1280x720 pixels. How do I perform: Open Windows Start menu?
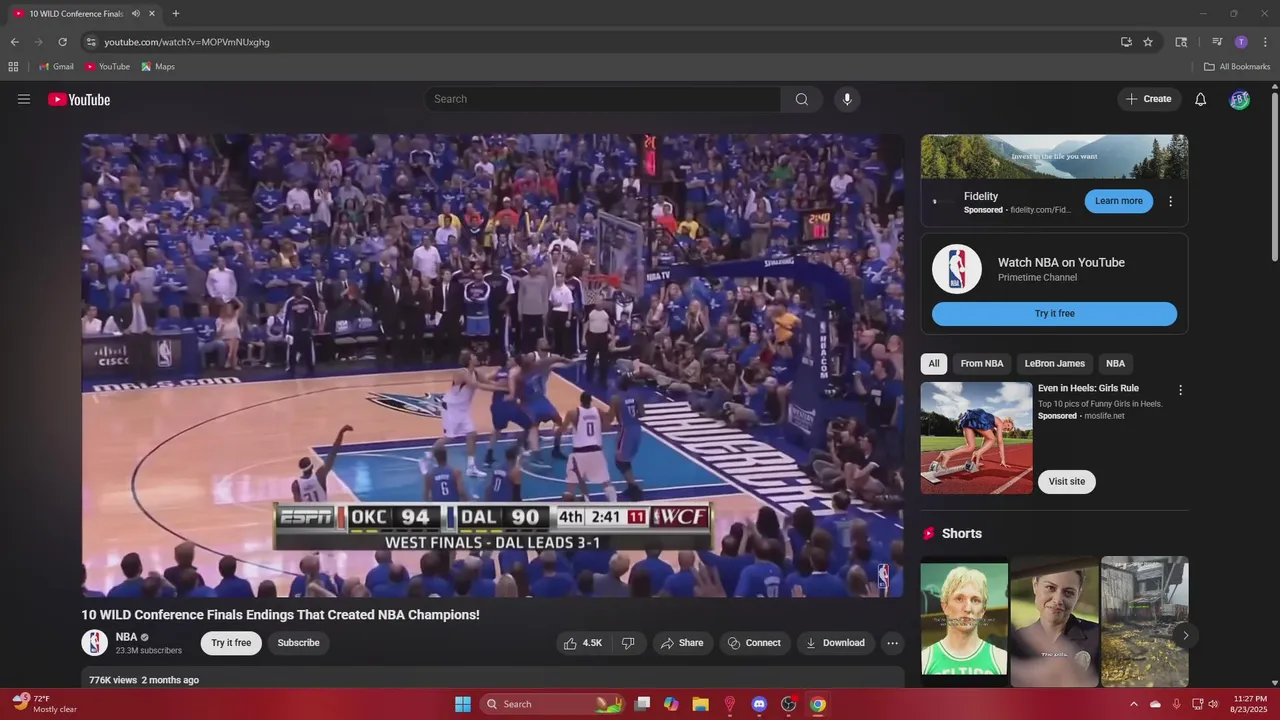pos(463,704)
